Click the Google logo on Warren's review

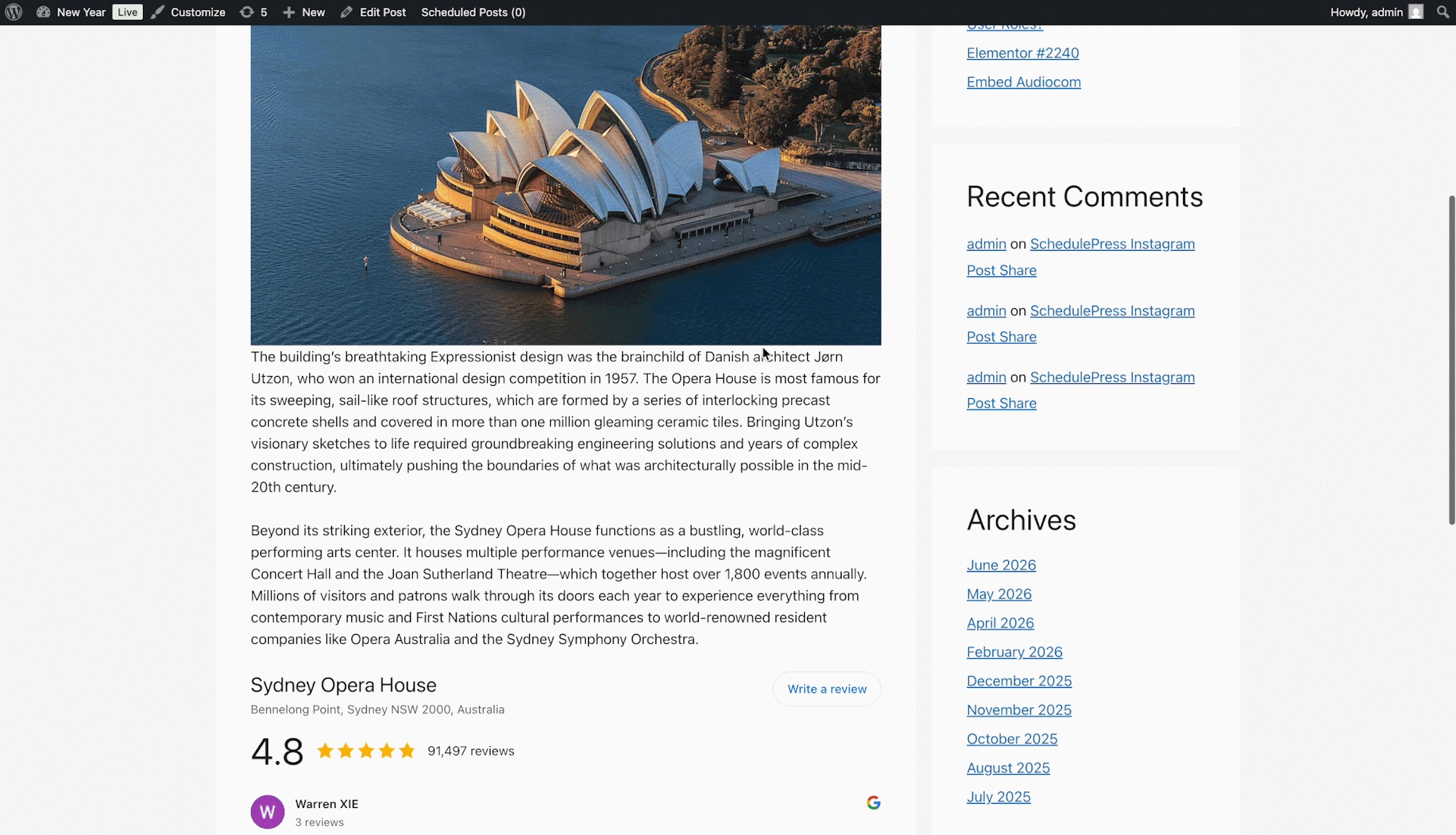[x=874, y=802]
